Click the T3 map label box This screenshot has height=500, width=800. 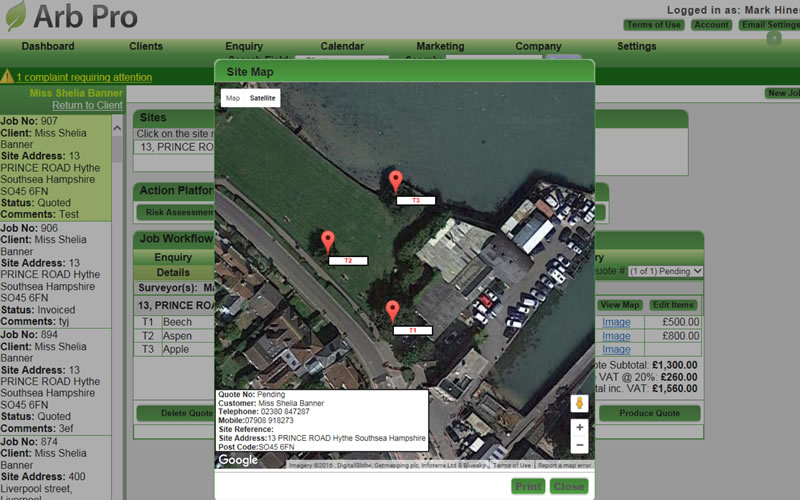tap(416, 201)
